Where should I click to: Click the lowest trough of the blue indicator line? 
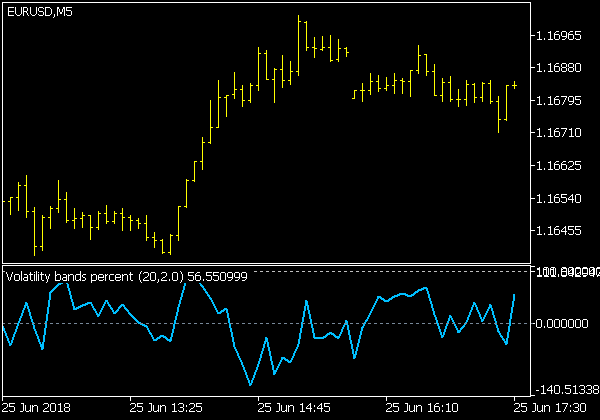(250, 384)
